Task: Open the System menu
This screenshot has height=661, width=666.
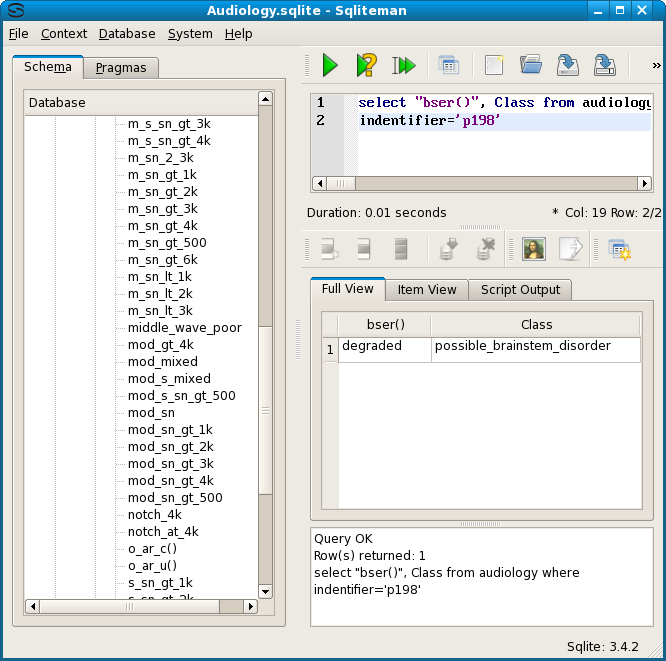Action: click(190, 33)
